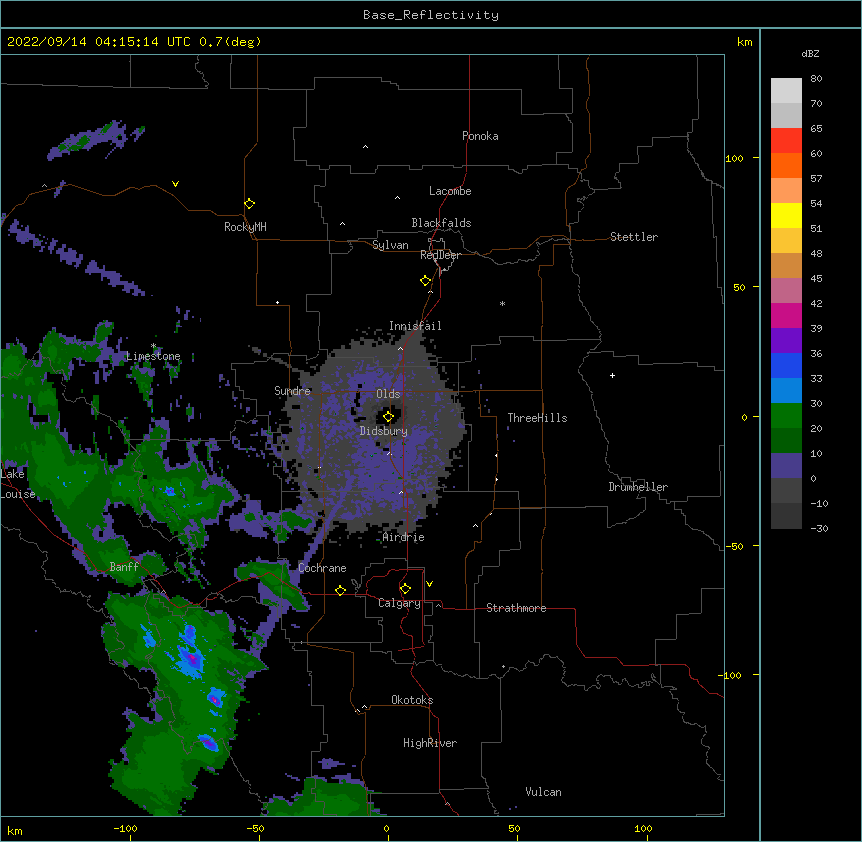Click the yellow diamond marker below Cochrane
This screenshot has width=862, height=842.
(340, 590)
